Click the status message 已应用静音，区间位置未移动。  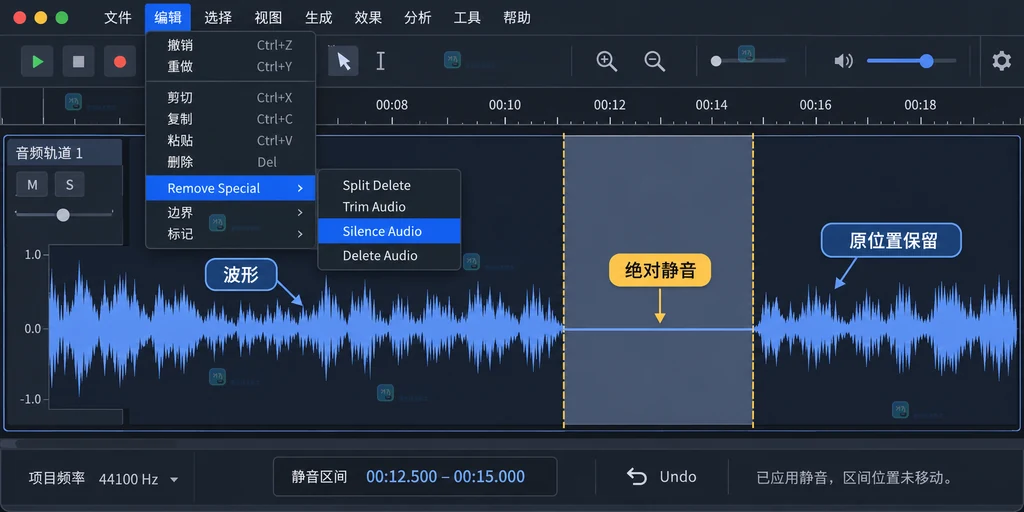(854, 477)
